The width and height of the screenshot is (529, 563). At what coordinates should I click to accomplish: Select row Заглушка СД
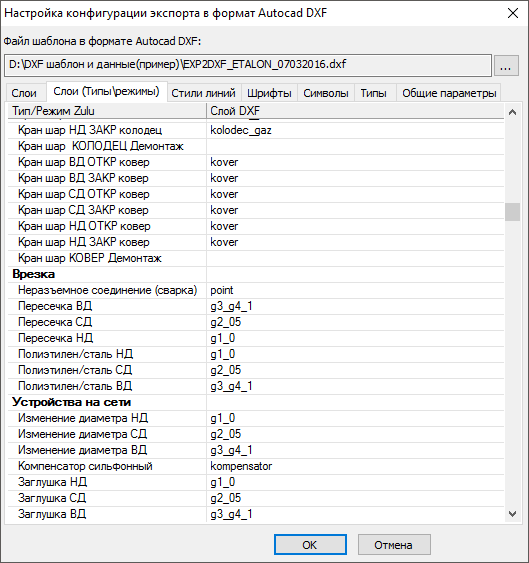(x=256, y=498)
